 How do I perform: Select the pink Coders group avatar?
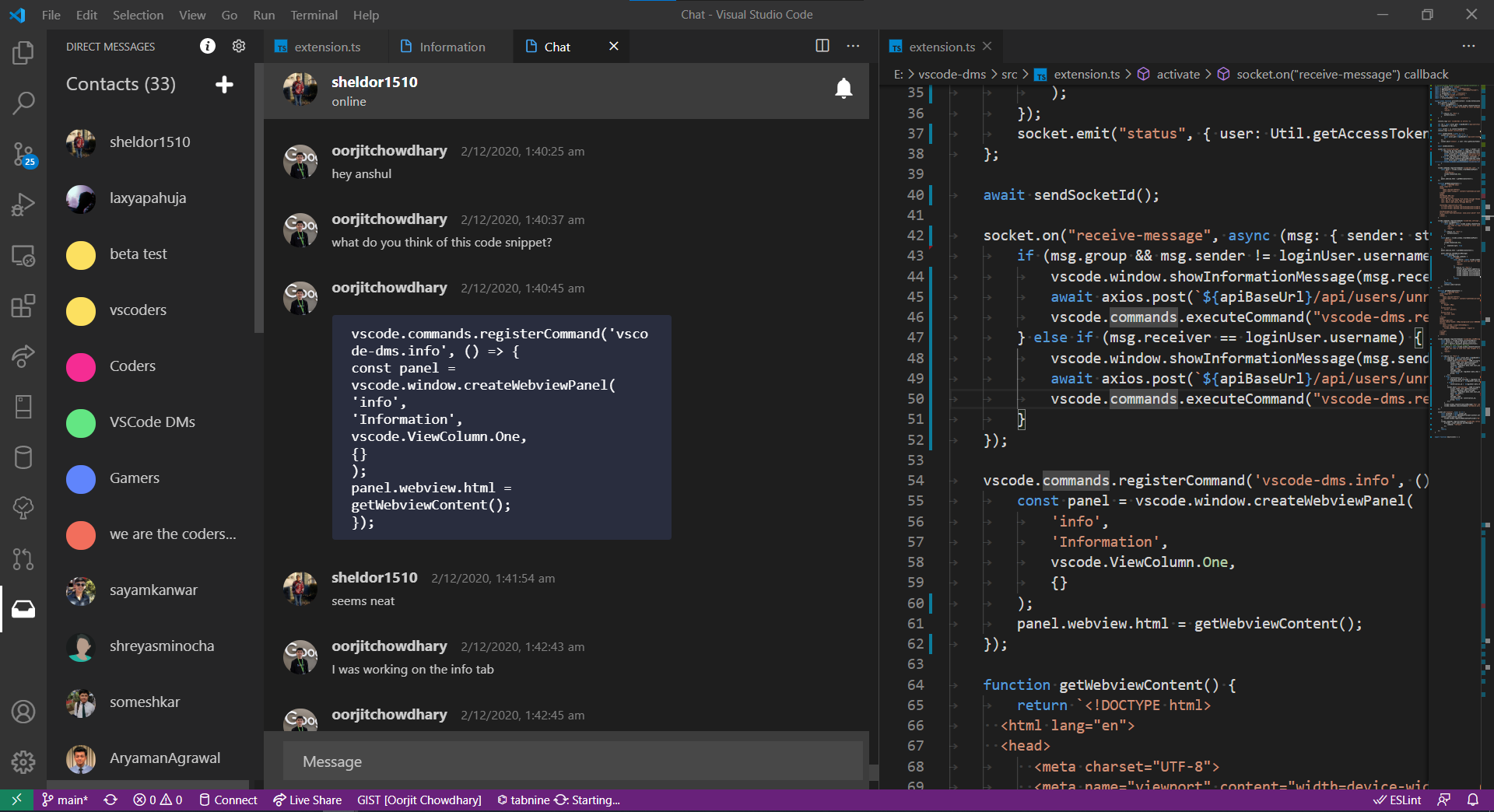[81, 366]
